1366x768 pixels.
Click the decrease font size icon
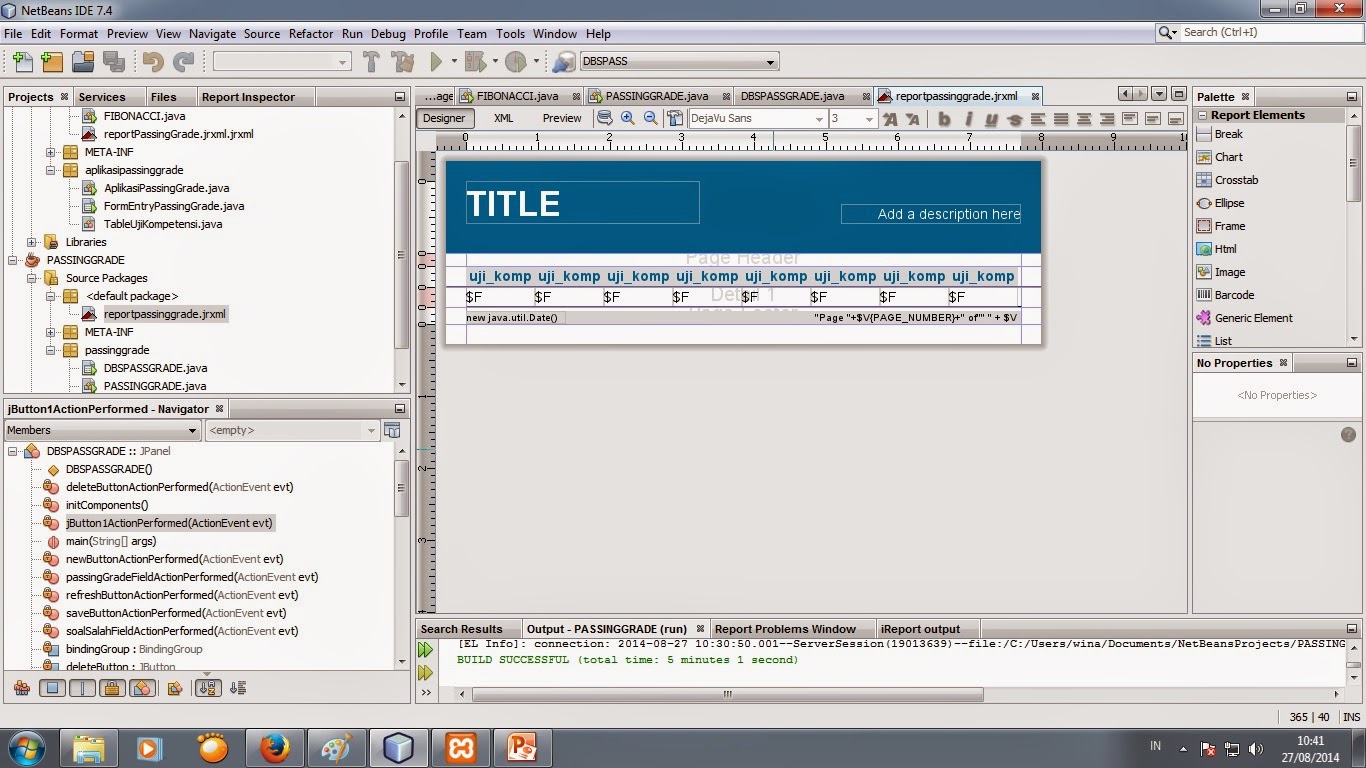click(912, 119)
